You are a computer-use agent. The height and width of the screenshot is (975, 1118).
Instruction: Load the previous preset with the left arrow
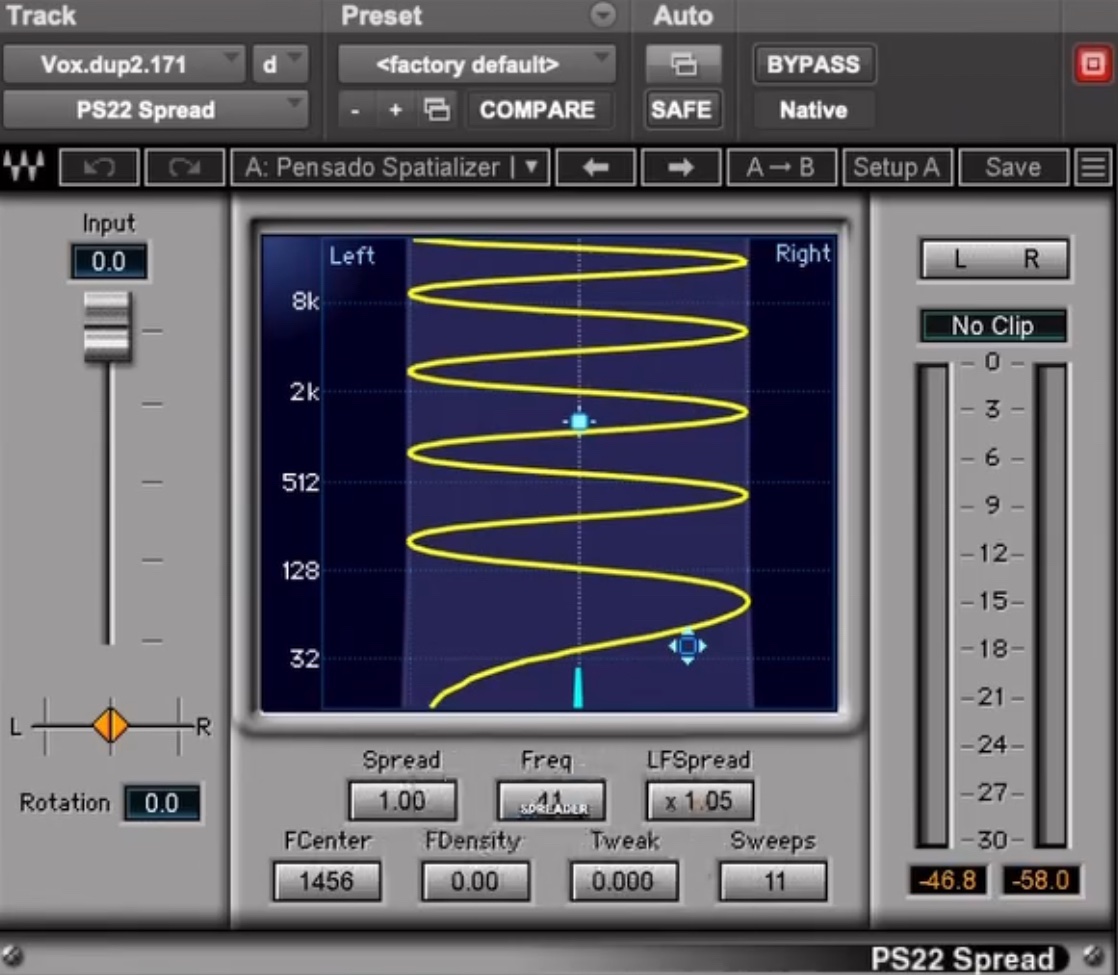[x=595, y=168]
